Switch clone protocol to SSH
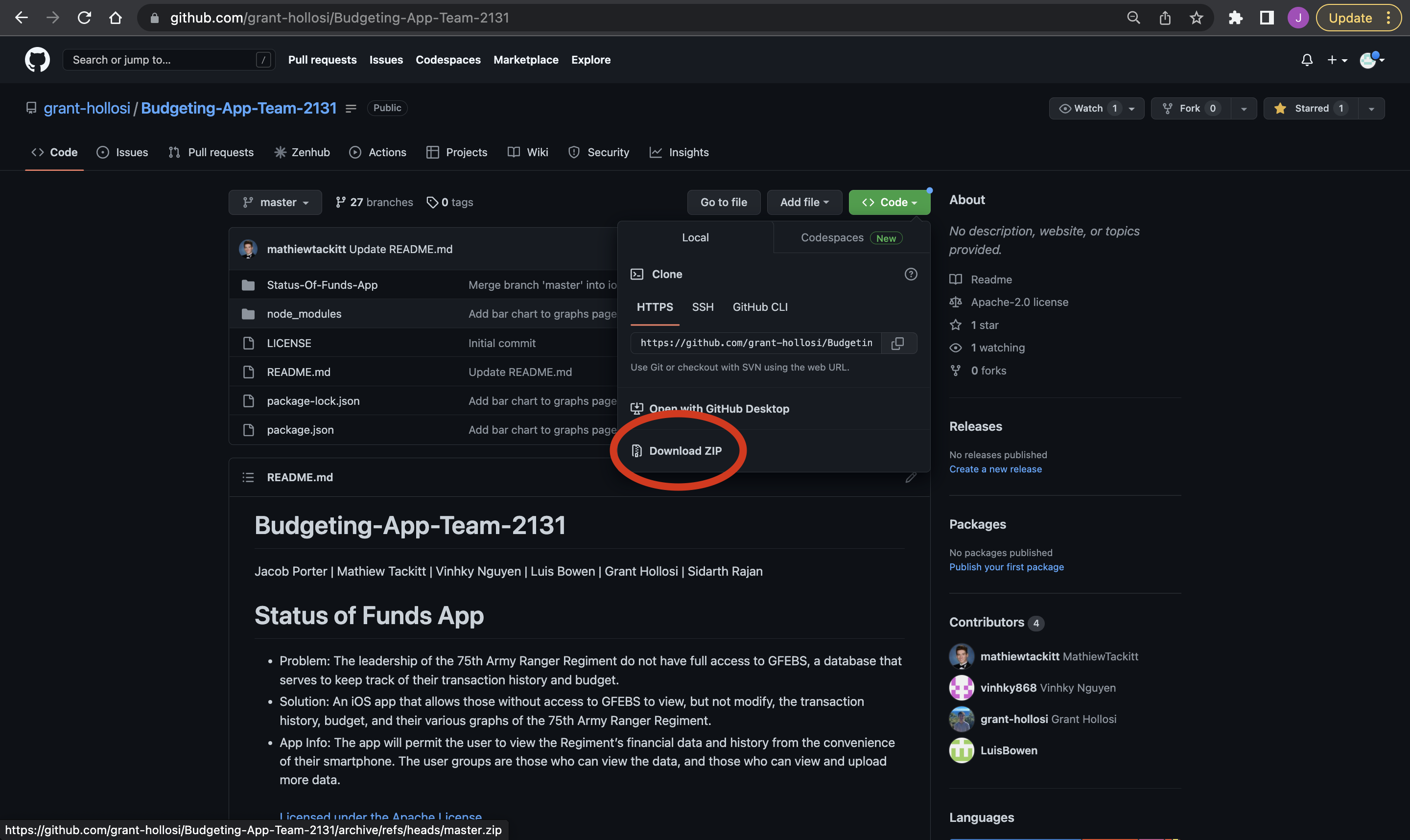Screen dimensions: 1410x840 [x=703, y=307]
